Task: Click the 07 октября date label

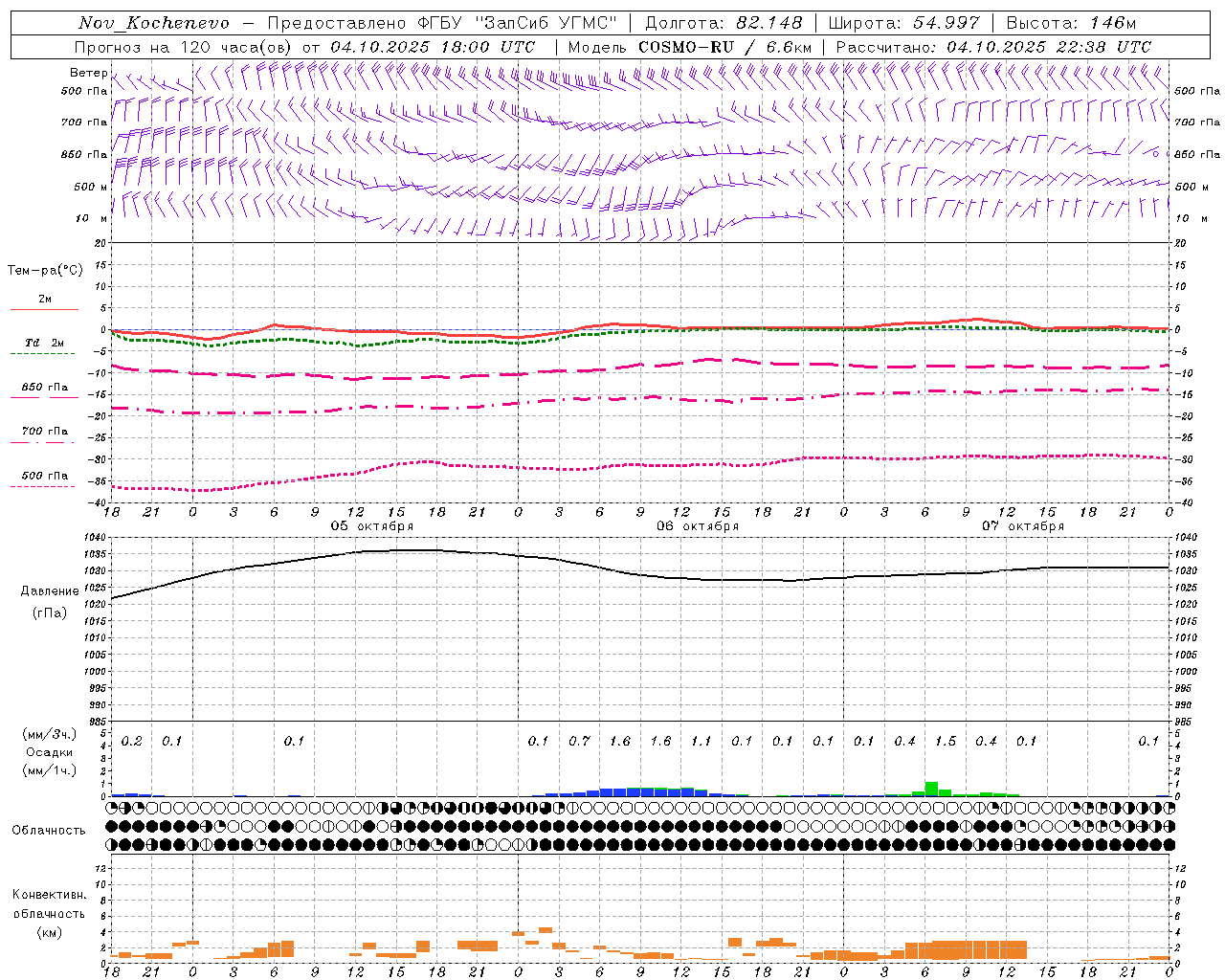Action: pyautogui.click(x=1023, y=526)
